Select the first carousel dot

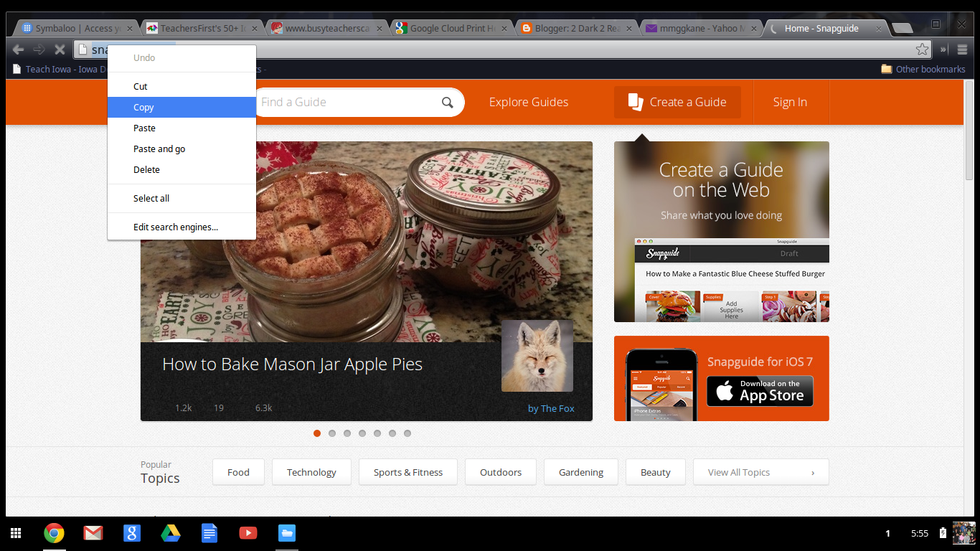point(317,433)
